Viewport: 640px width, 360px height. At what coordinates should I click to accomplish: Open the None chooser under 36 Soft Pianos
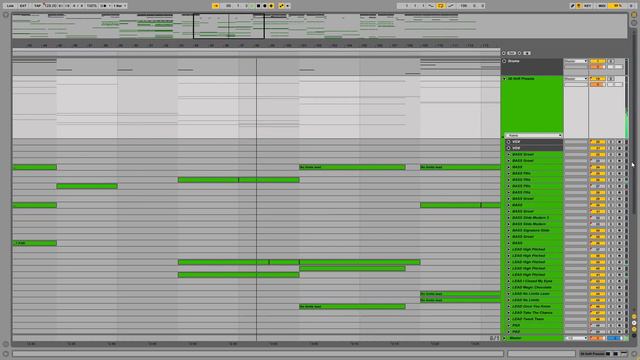(x=534, y=135)
